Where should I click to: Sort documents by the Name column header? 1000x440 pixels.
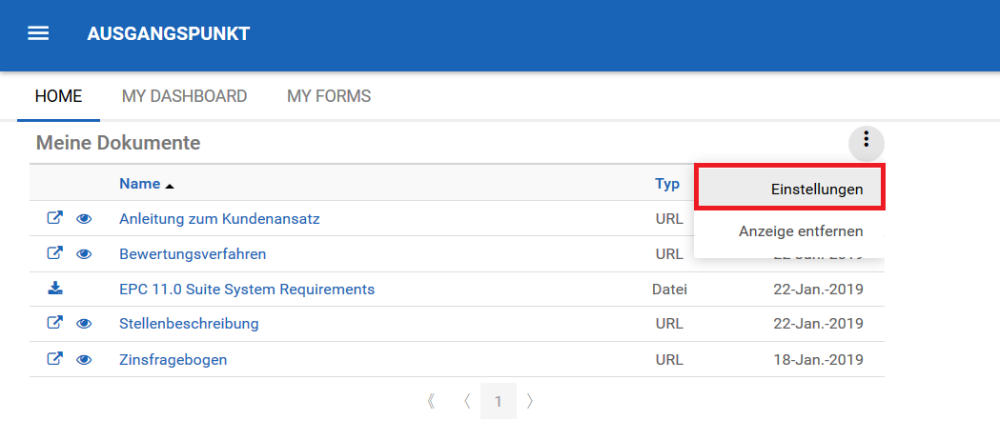(140, 184)
